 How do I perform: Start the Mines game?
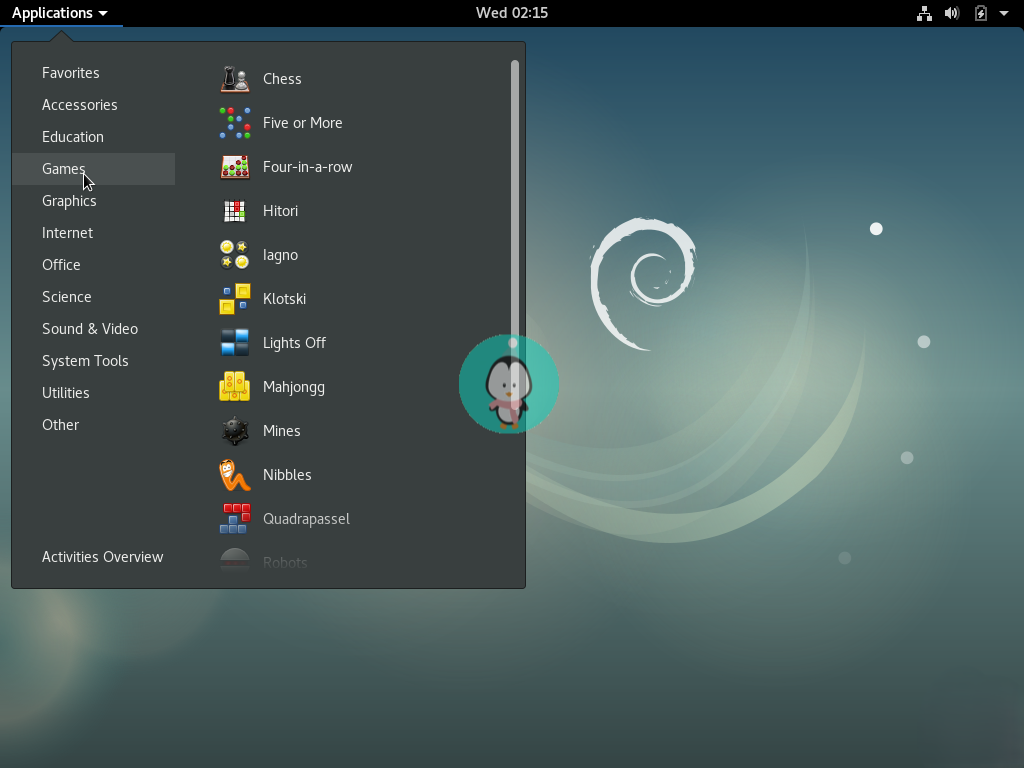coord(282,431)
